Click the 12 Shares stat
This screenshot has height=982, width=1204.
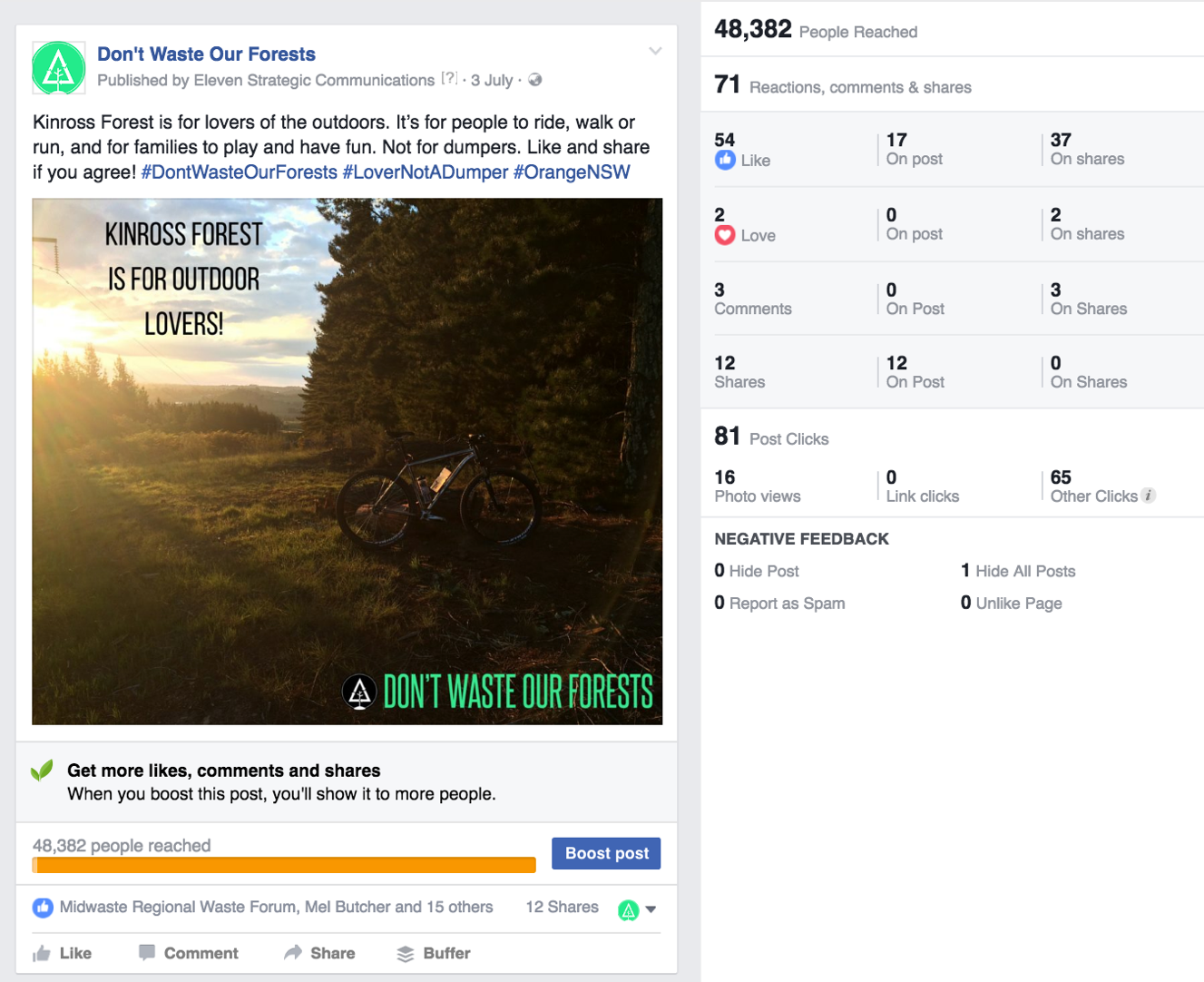(739, 372)
